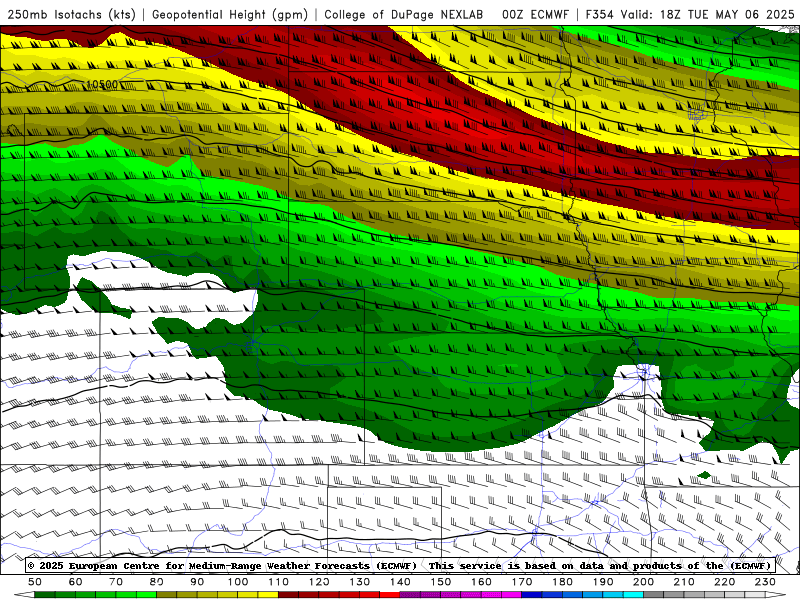Click the "50" value on the color scale
The height and width of the screenshot is (600, 800).
tap(35, 582)
